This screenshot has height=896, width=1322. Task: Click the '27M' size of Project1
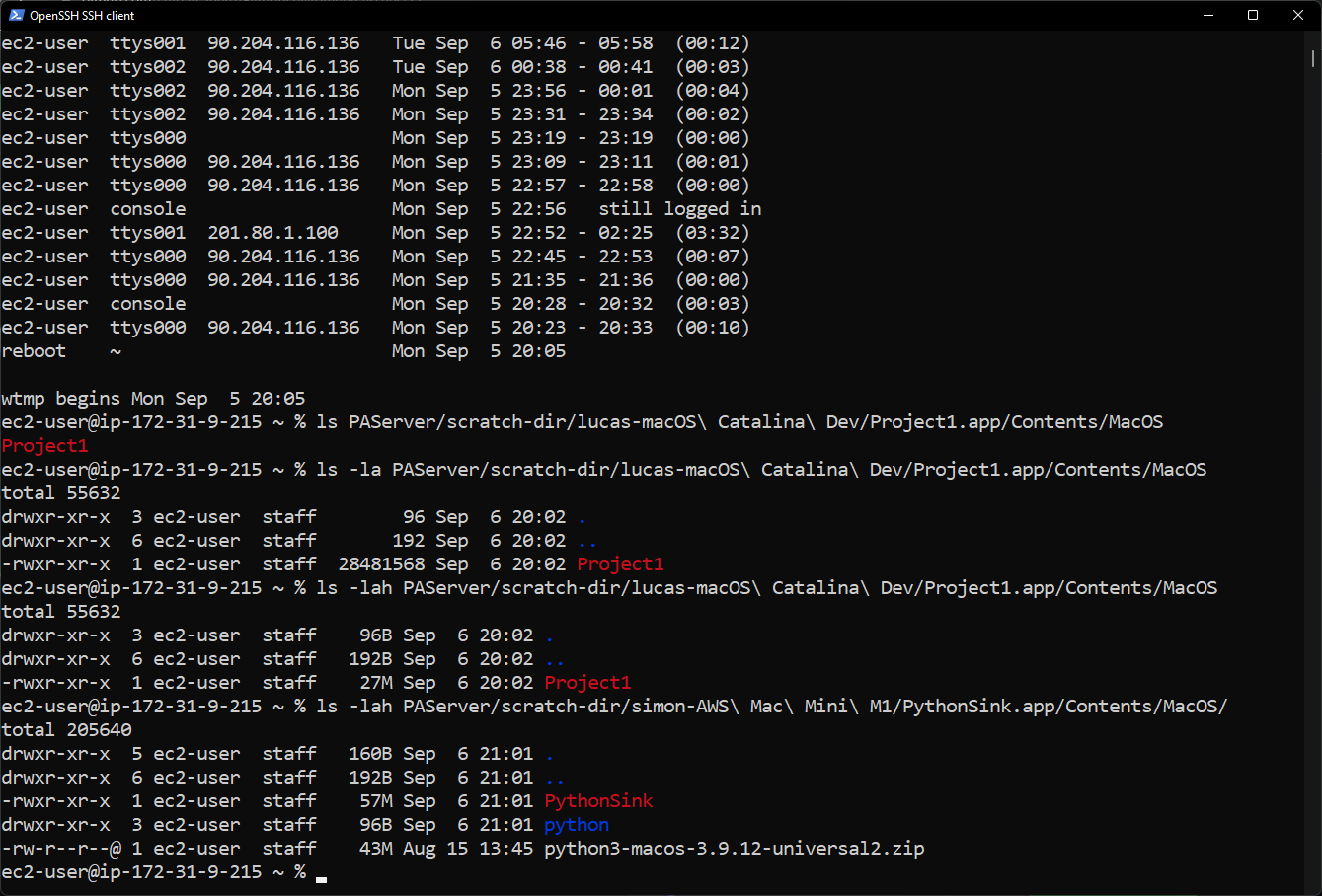(x=376, y=683)
